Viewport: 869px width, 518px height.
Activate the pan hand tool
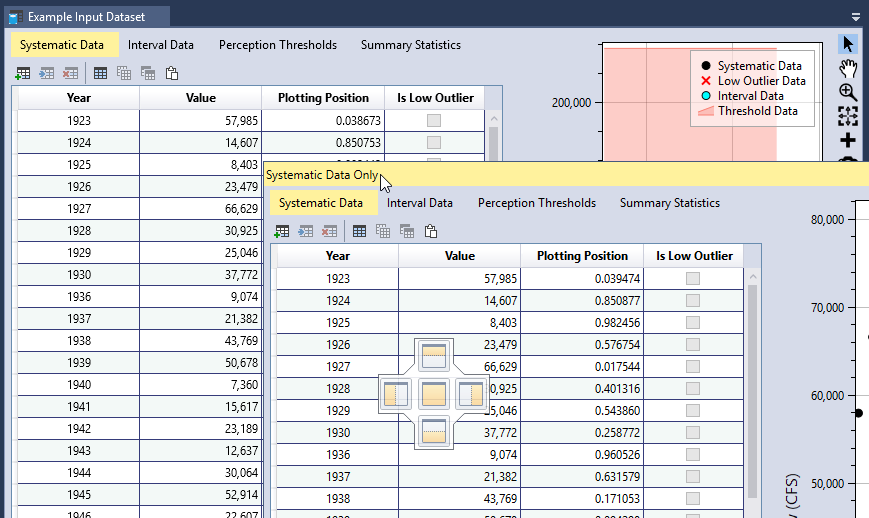[848, 68]
